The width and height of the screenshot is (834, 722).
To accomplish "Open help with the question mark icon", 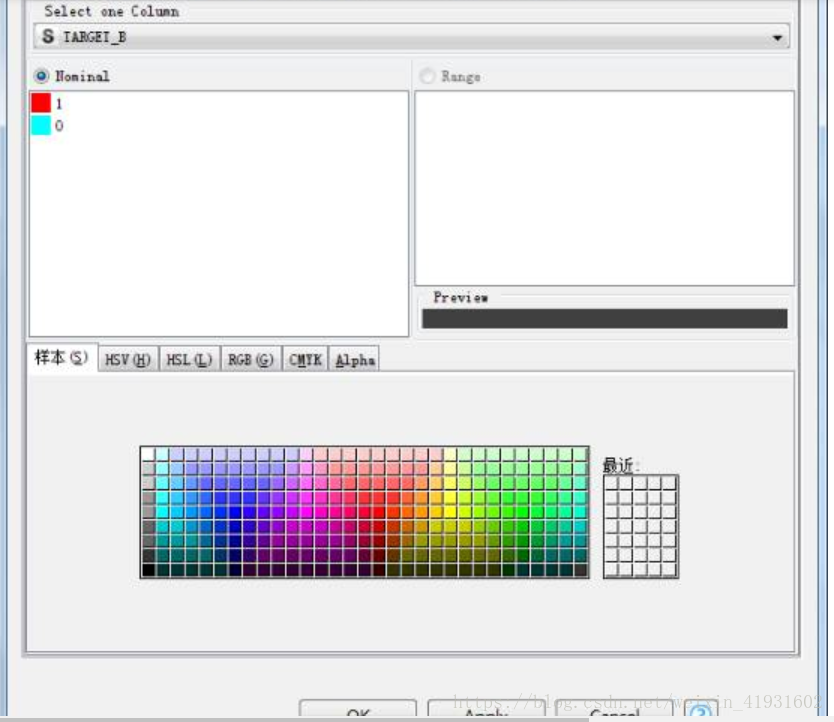I will (x=700, y=710).
